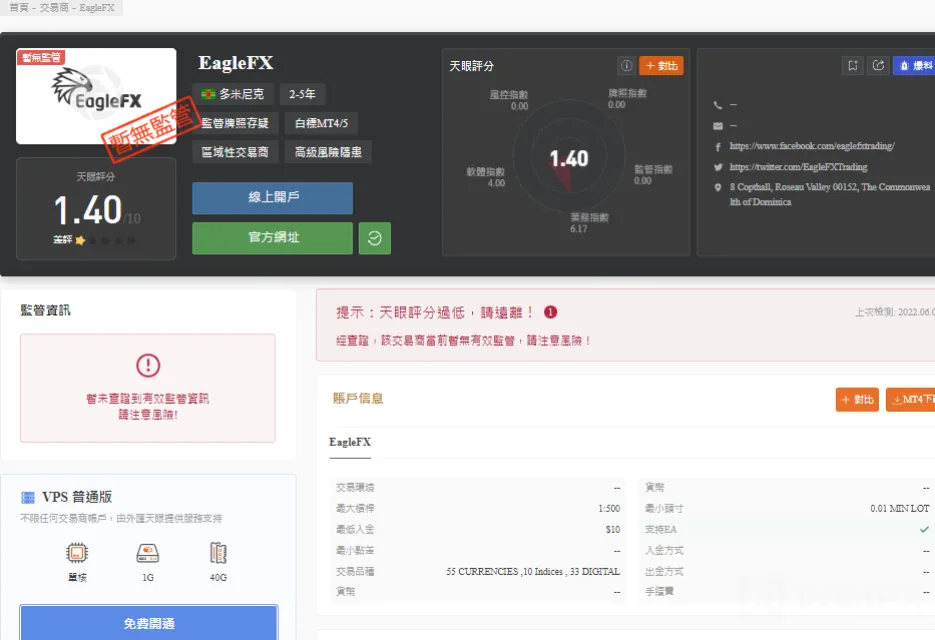The width and height of the screenshot is (935, 640).
Task: Click the red warning badge after 請遠離
Action: (x=550, y=312)
